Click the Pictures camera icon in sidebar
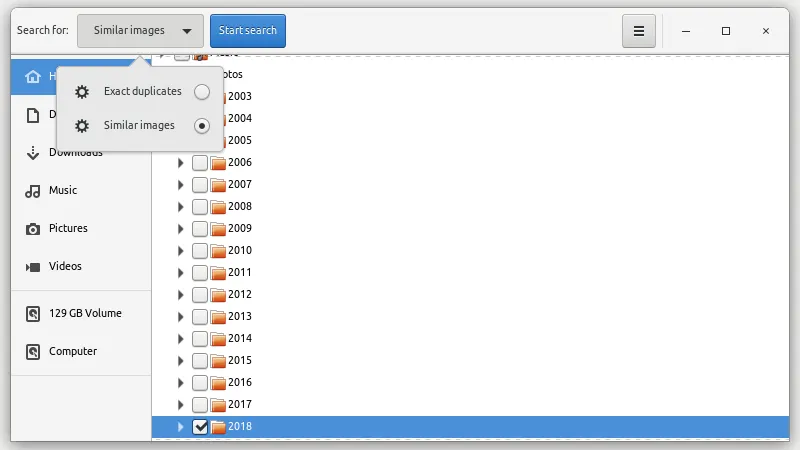The height and width of the screenshot is (450, 800). [x=33, y=229]
